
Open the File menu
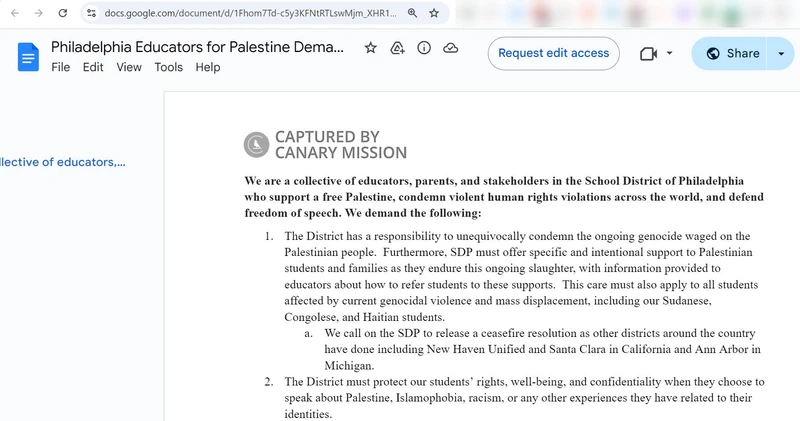pyautogui.click(x=61, y=67)
